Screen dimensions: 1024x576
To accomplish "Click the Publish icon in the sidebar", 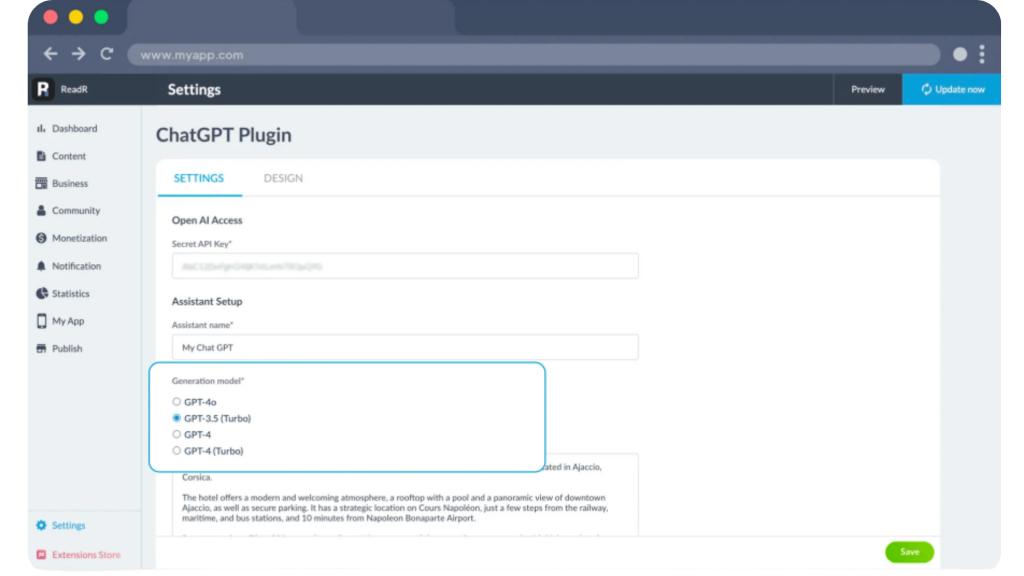I will click(x=41, y=349).
